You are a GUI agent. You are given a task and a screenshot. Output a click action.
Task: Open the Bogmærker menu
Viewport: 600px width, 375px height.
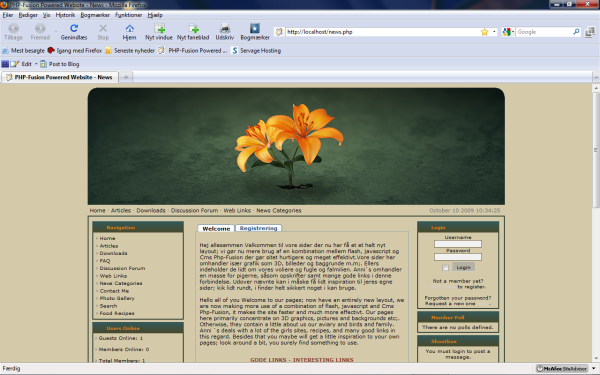click(95, 15)
